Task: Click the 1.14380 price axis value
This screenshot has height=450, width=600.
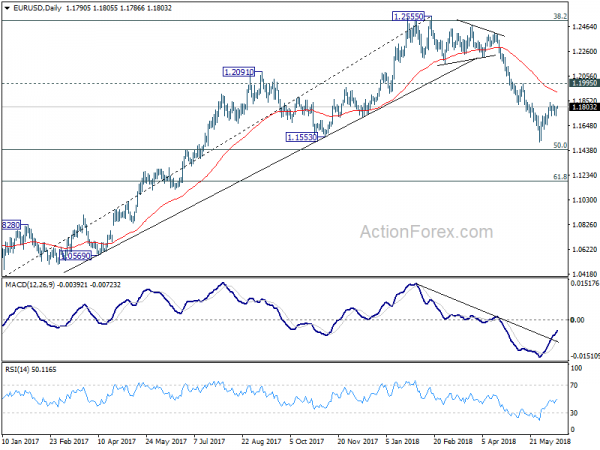Action: (584, 150)
